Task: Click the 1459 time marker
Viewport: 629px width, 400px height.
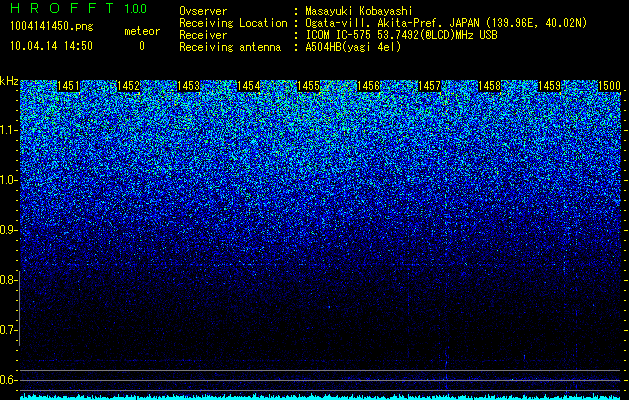Action: click(550, 86)
